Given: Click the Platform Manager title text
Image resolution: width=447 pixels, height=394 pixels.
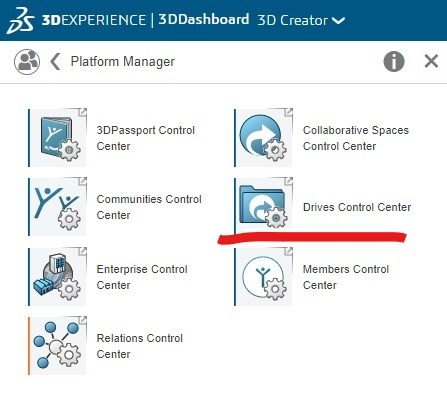Looking at the screenshot, I should pyautogui.click(x=123, y=62).
